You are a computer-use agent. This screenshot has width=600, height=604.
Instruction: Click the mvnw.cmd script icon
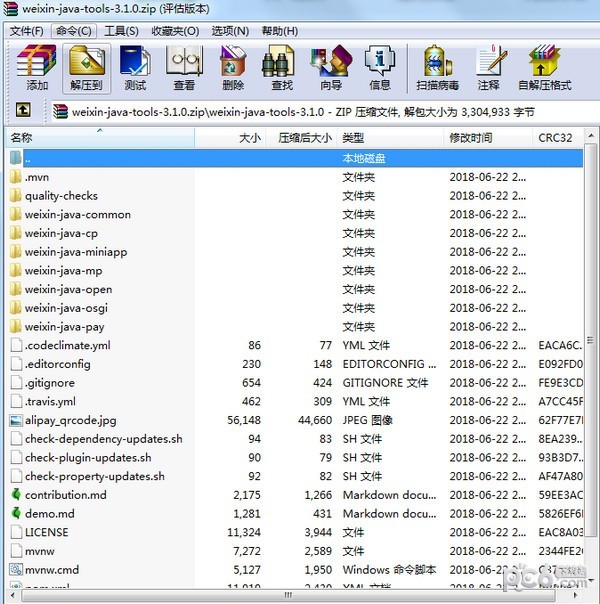click(x=16, y=569)
